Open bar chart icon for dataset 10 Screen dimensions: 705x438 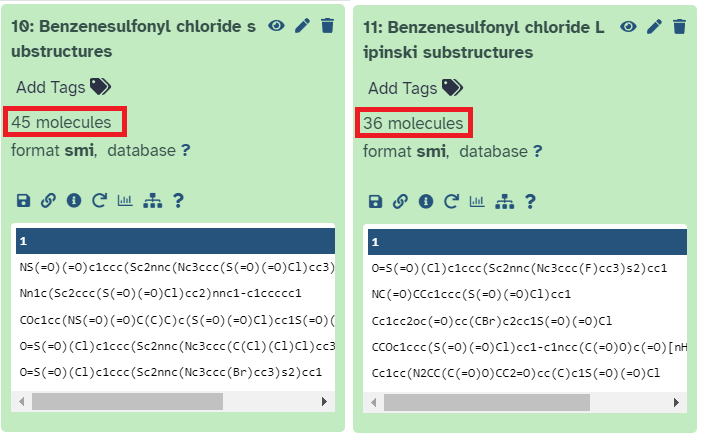click(125, 200)
